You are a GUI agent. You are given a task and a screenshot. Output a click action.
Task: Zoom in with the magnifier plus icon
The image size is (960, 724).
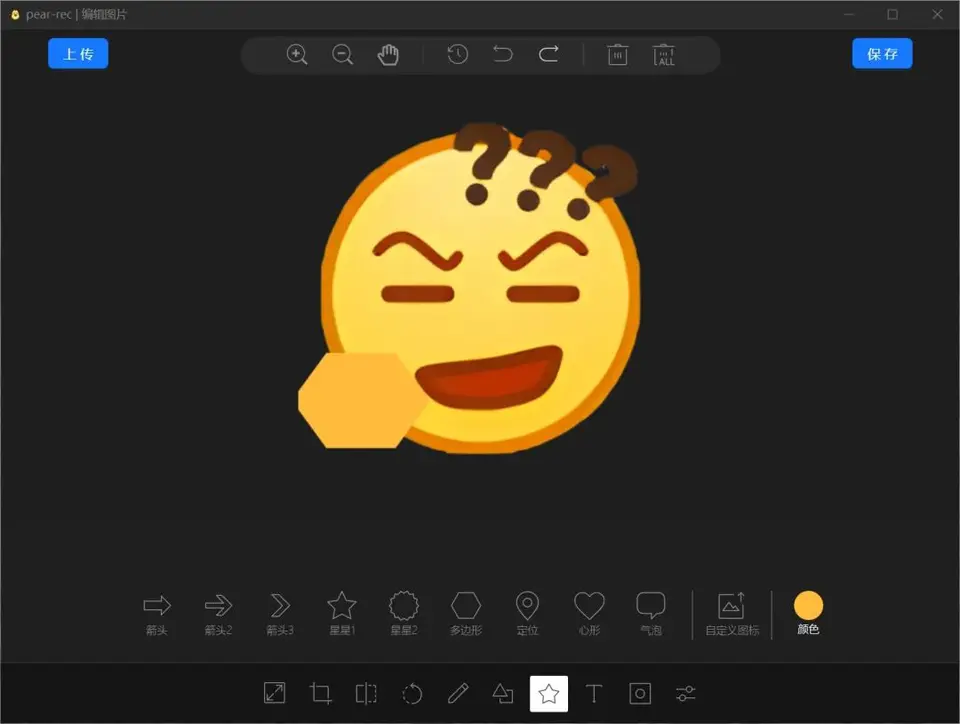(x=297, y=55)
